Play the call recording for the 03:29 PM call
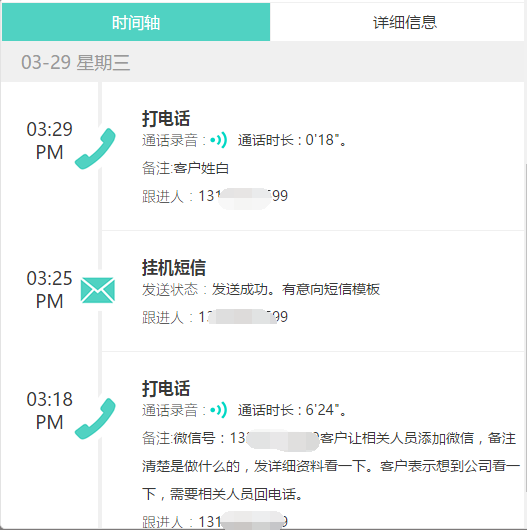 coord(218,140)
